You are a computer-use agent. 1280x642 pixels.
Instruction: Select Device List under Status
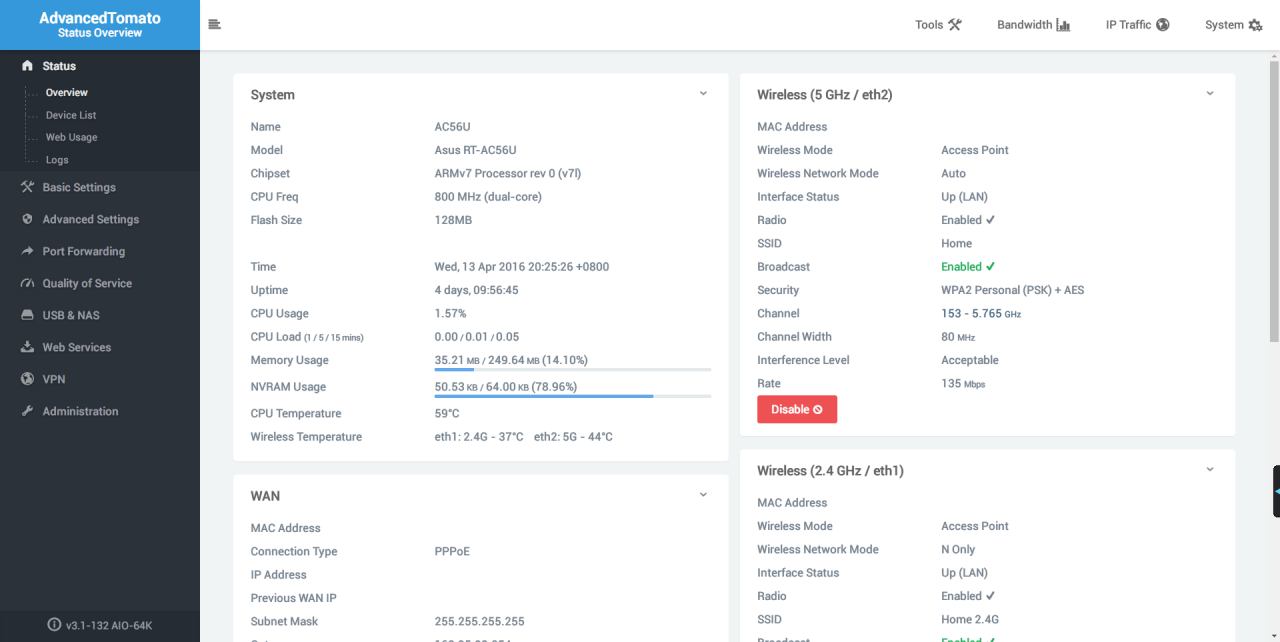pyautogui.click(x=71, y=115)
